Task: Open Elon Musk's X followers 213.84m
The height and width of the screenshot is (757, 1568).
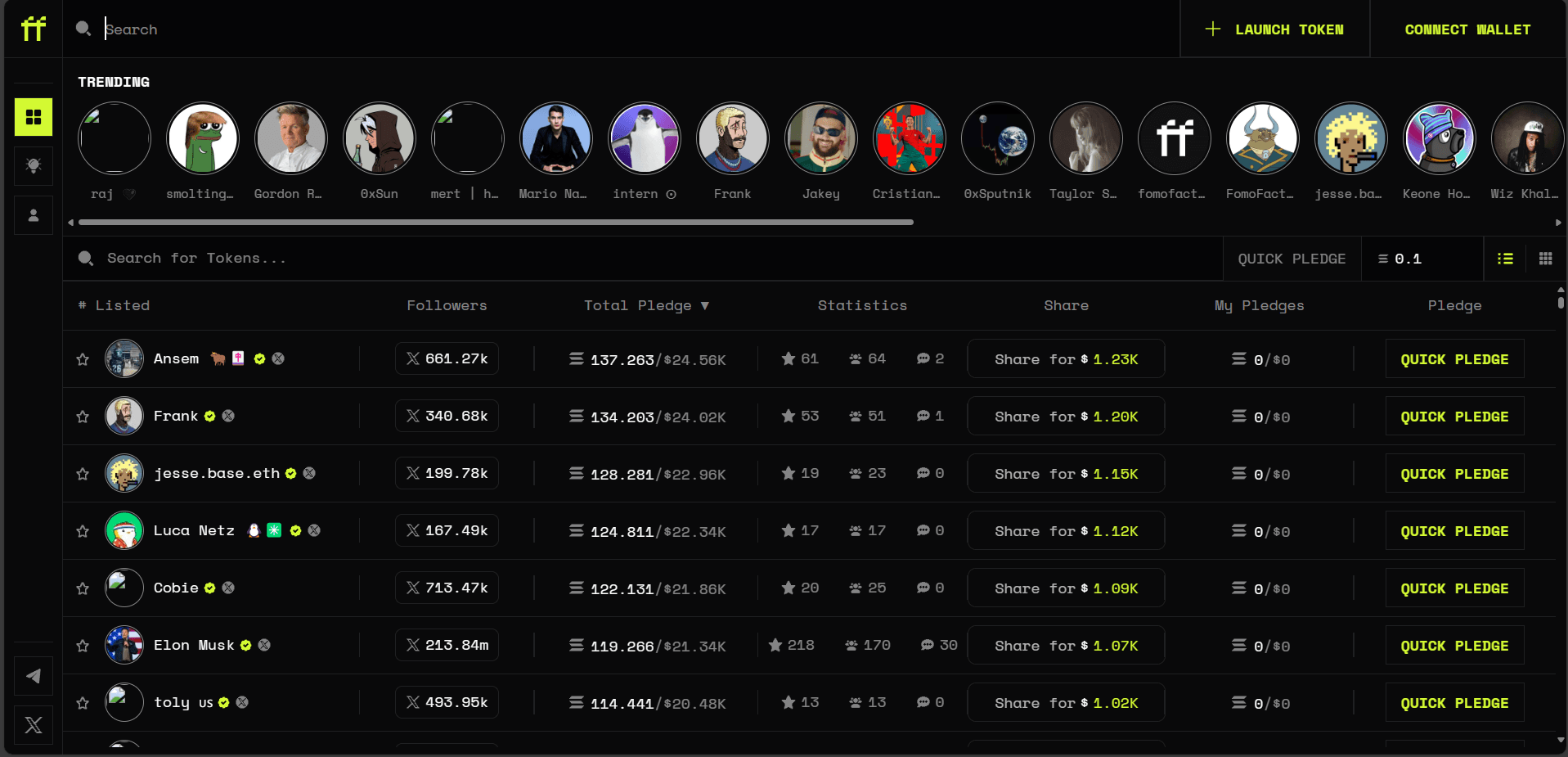Action: (447, 646)
